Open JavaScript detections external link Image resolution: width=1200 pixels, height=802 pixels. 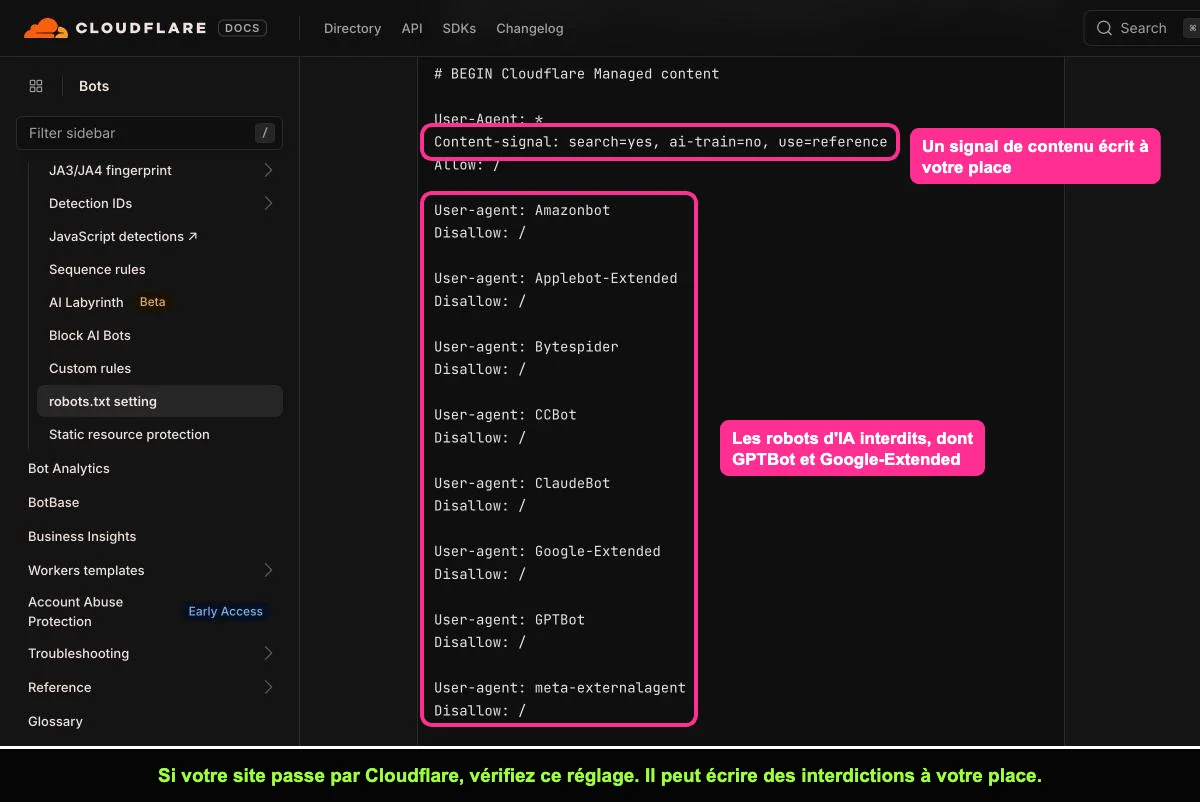(x=123, y=237)
